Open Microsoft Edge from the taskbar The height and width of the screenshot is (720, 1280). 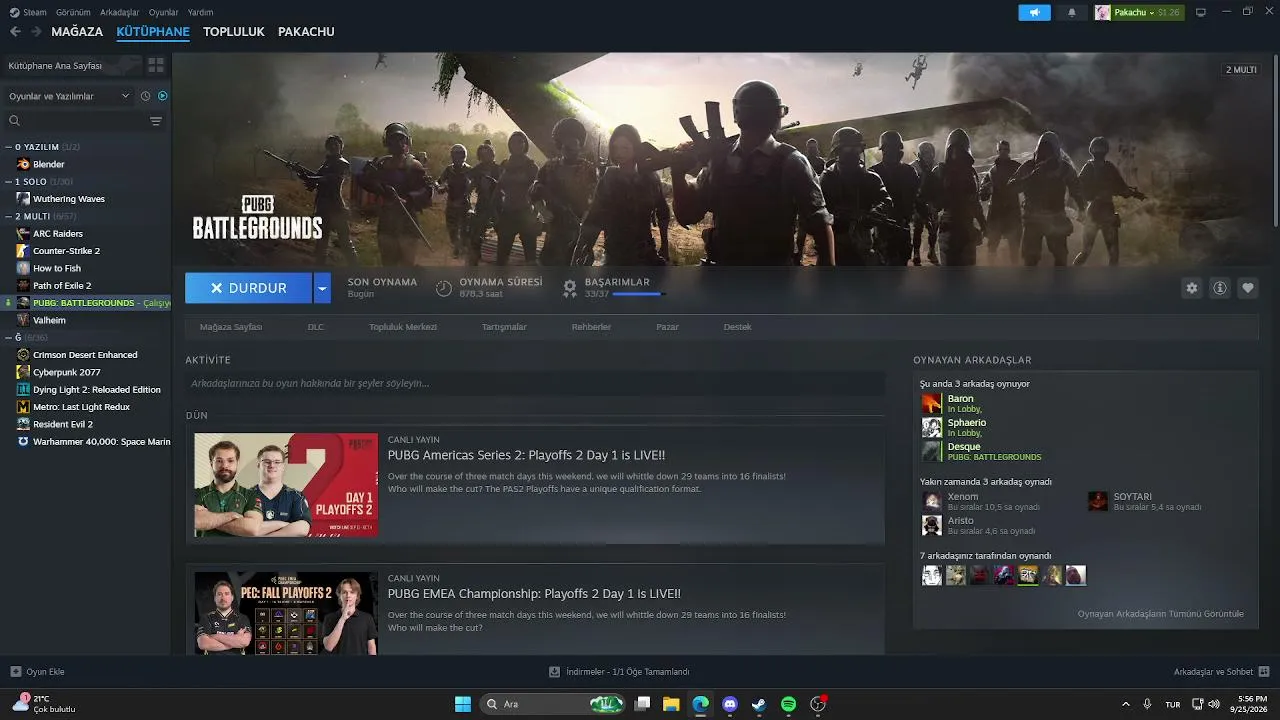[x=701, y=704]
